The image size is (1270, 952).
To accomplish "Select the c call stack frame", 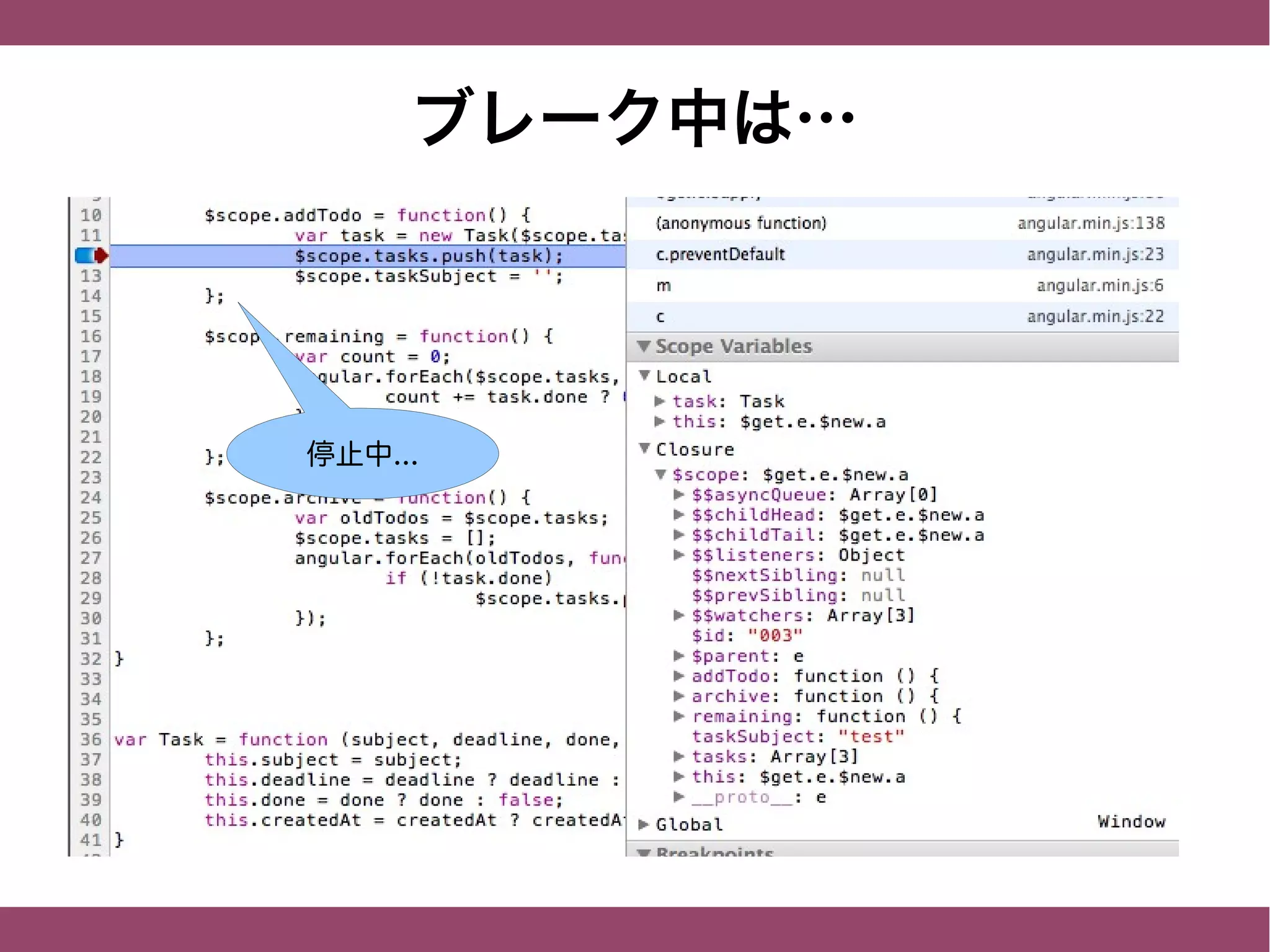I will [902, 316].
